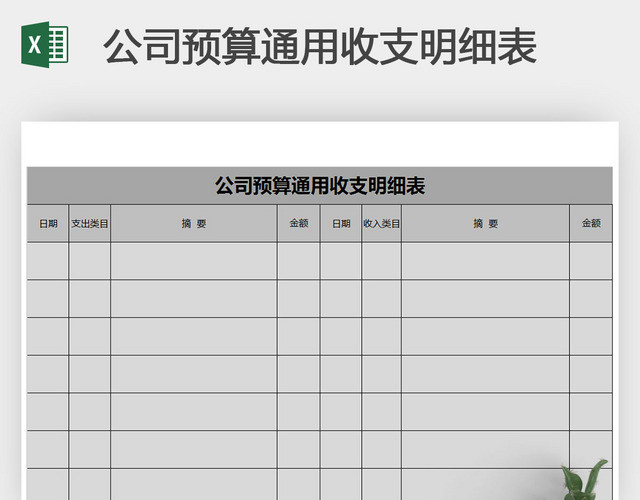Click the large page heading 公司预算通用收支明细表
640x500 pixels.
320,47
